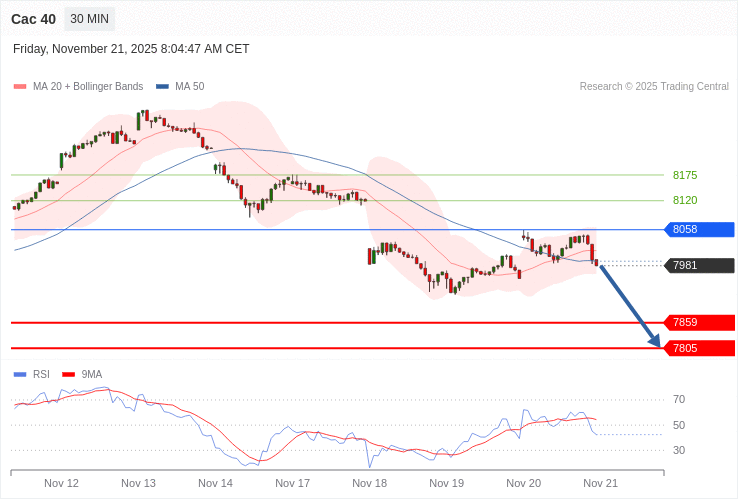Click the red 9MA legend swatch
Viewport: 738px width, 500px height.
69,375
